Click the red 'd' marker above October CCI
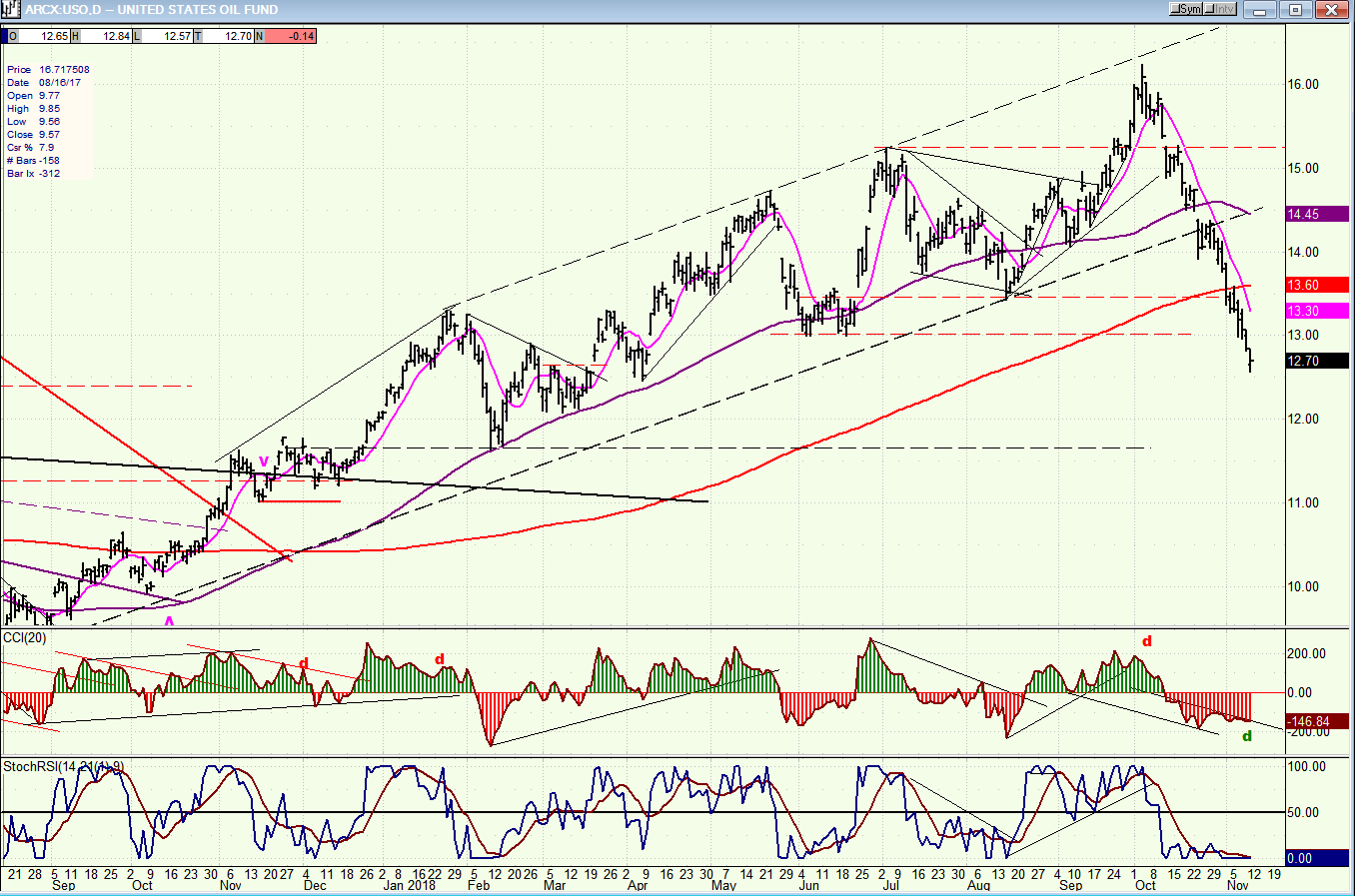The image size is (1355, 896). (1147, 641)
